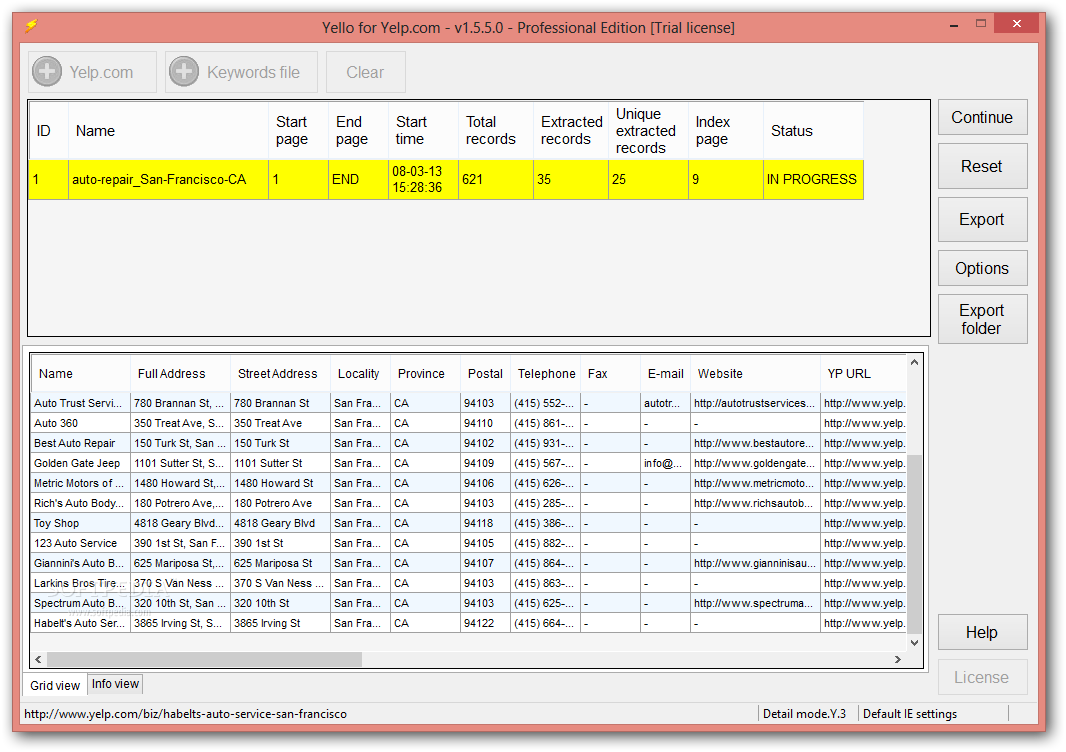This screenshot has height=752, width=1066.
Task: Sort by the Fax column header
Action: 610,374
